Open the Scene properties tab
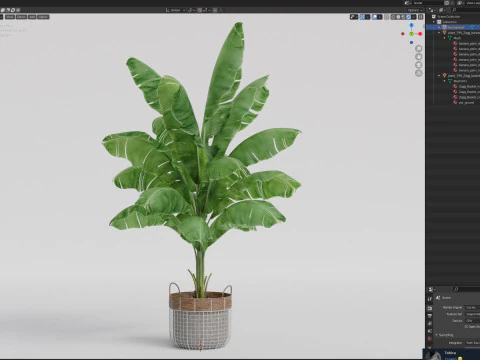This screenshot has width=480, height=360. [430, 331]
